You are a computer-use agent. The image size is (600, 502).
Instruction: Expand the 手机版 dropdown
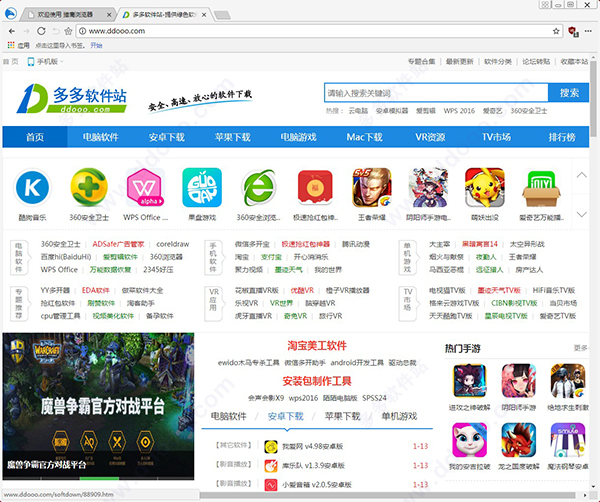point(45,62)
